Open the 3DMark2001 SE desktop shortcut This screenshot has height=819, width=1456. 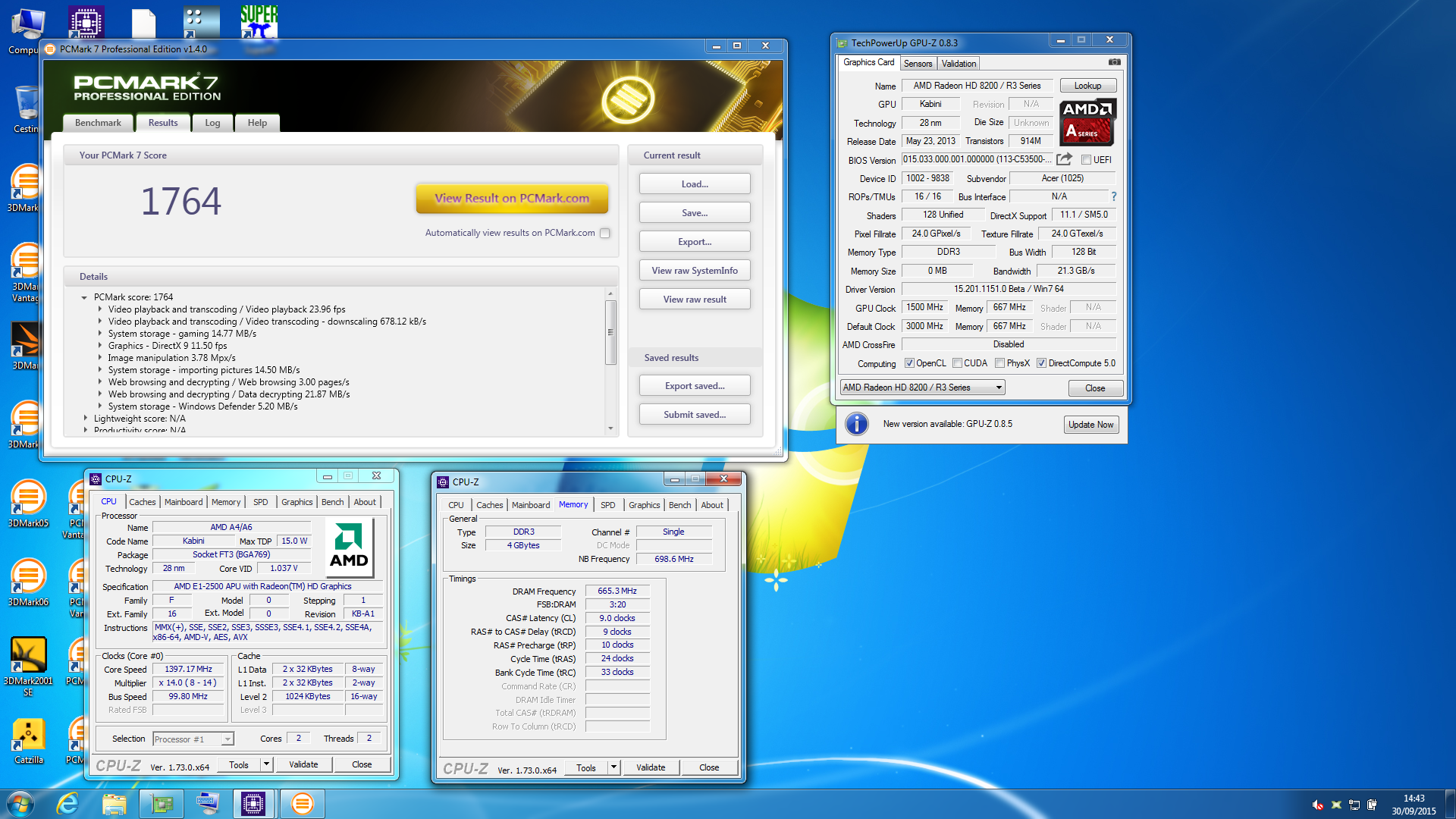28,666
